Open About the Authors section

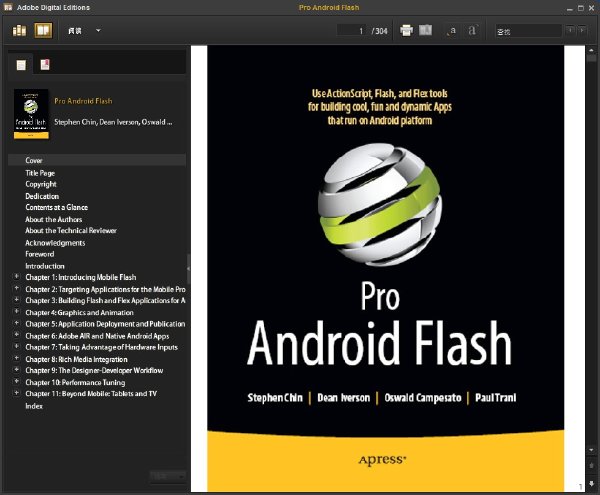(x=54, y=219)
